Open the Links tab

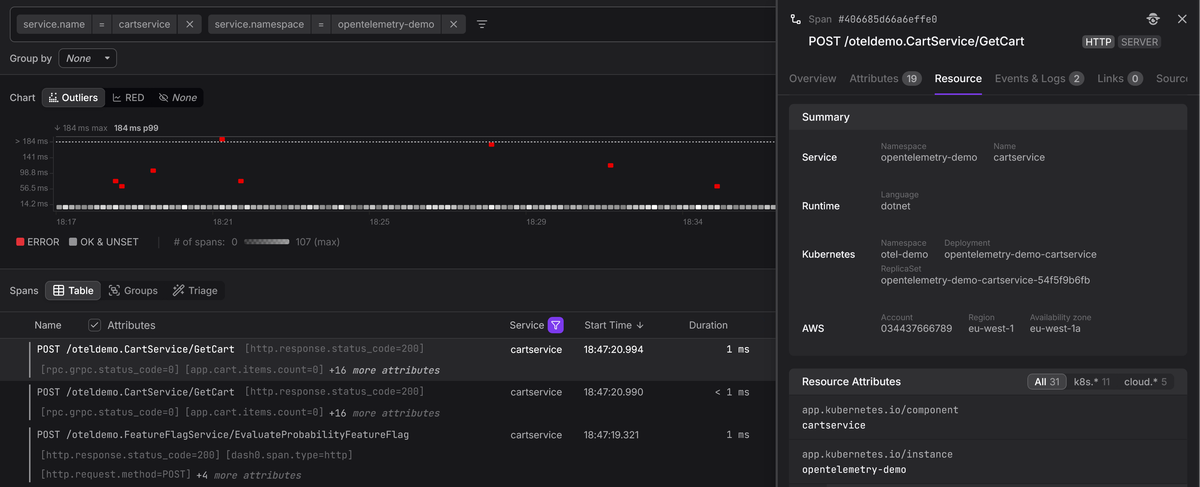1120,78
